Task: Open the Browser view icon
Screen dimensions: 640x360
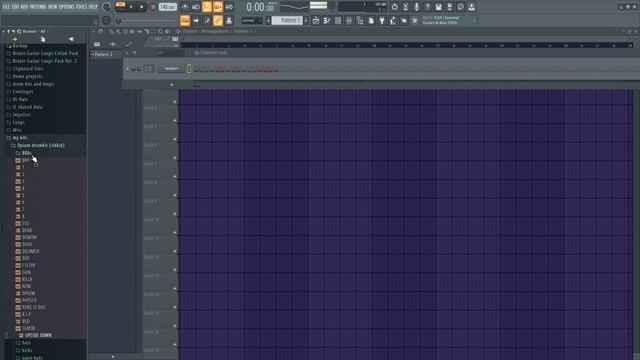Action: [360, 20]
